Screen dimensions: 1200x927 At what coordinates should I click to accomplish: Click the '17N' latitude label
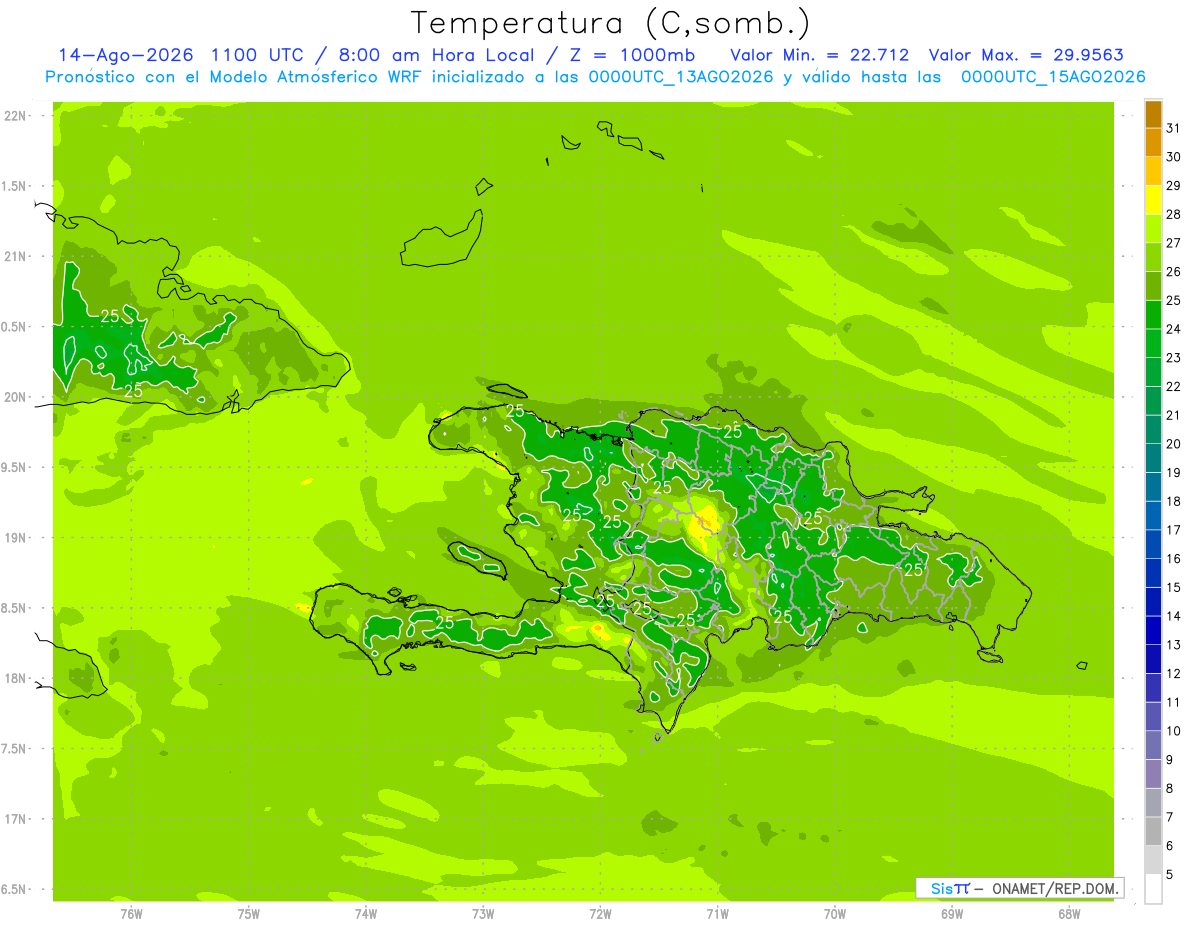pyautogui.click(x=13, y=819)
